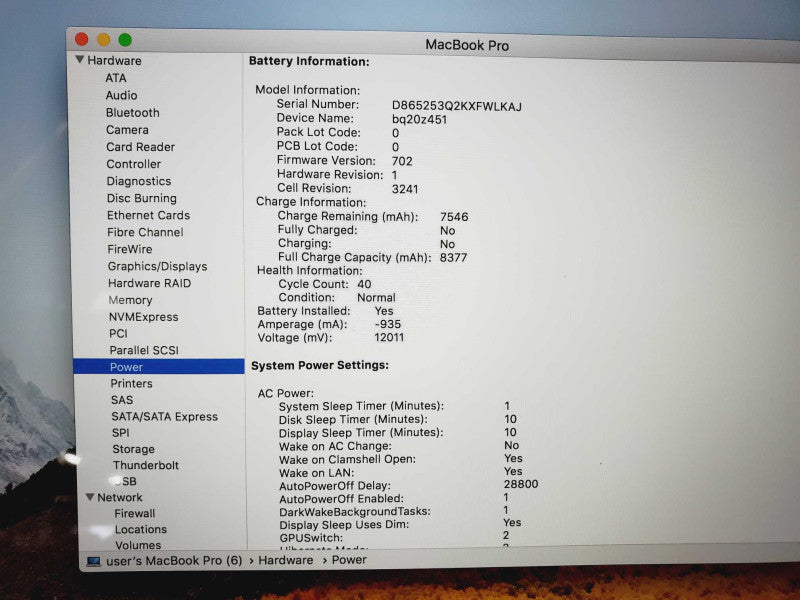Select Hardware RAID entry

pos(149,283)
